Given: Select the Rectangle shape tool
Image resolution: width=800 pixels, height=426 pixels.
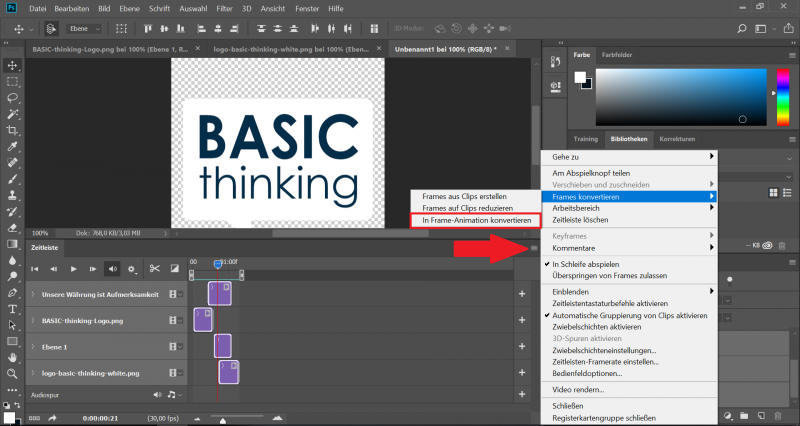Looking at the screenshot, I should (12, 341).
